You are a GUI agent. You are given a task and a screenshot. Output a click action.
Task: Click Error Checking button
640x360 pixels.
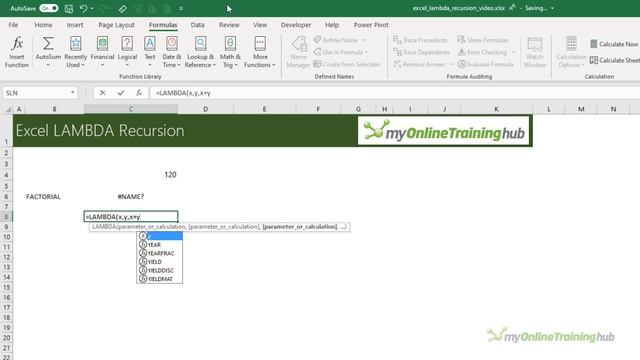click(482, 52)
